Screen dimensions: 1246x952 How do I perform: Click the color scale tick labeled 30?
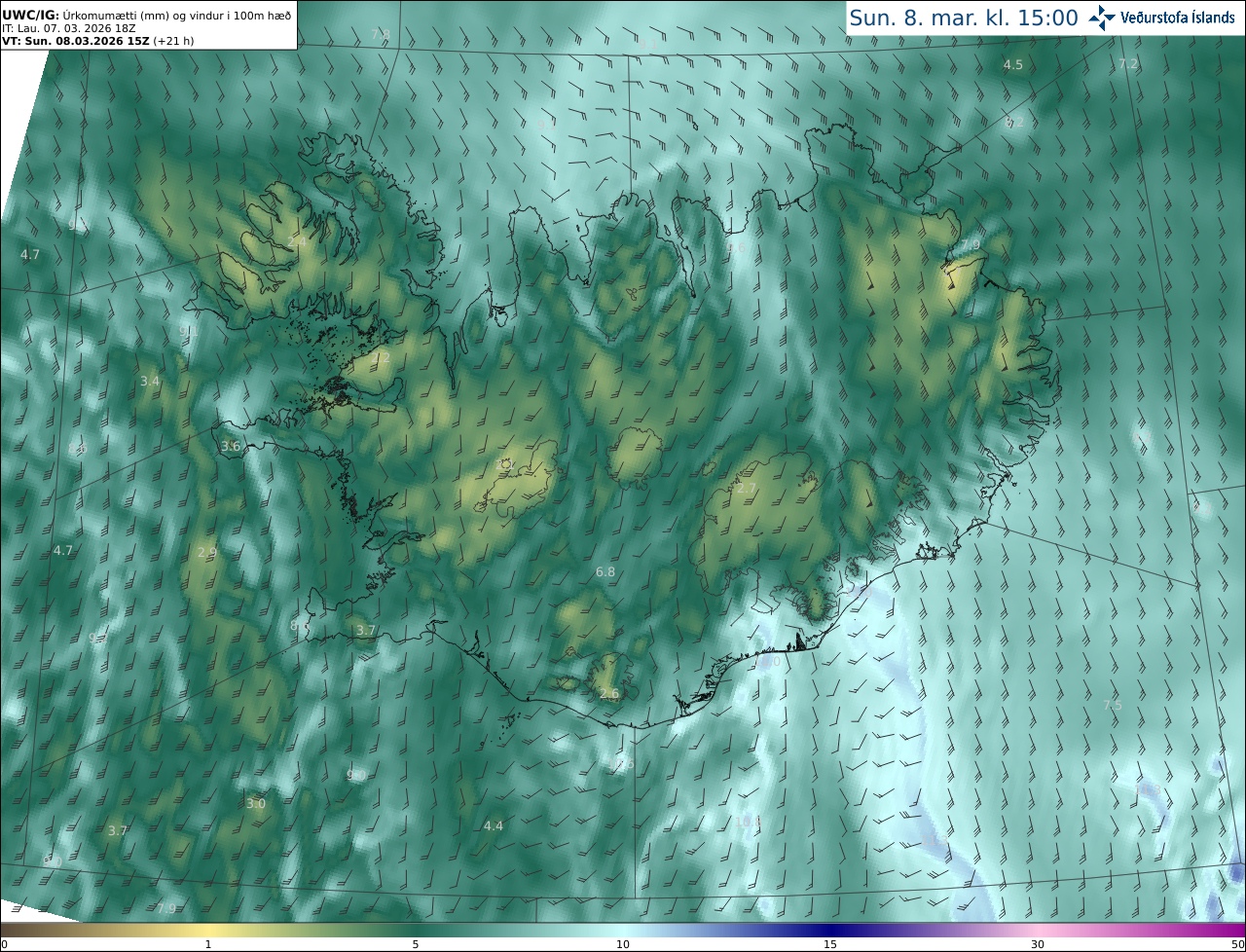(x=1038, y=944)
